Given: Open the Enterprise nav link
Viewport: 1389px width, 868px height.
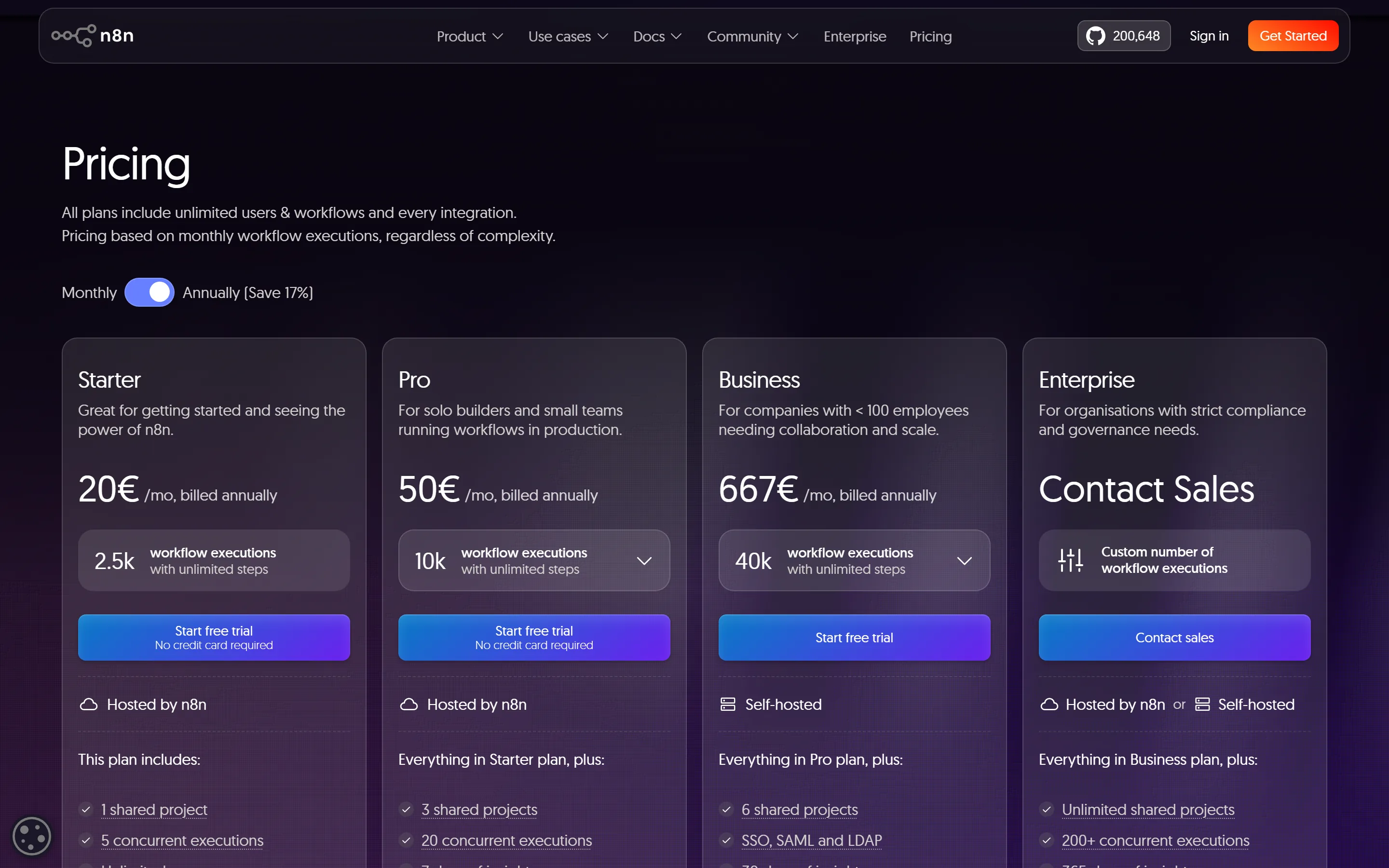Looking at the screenshot, I should [855, 37].
